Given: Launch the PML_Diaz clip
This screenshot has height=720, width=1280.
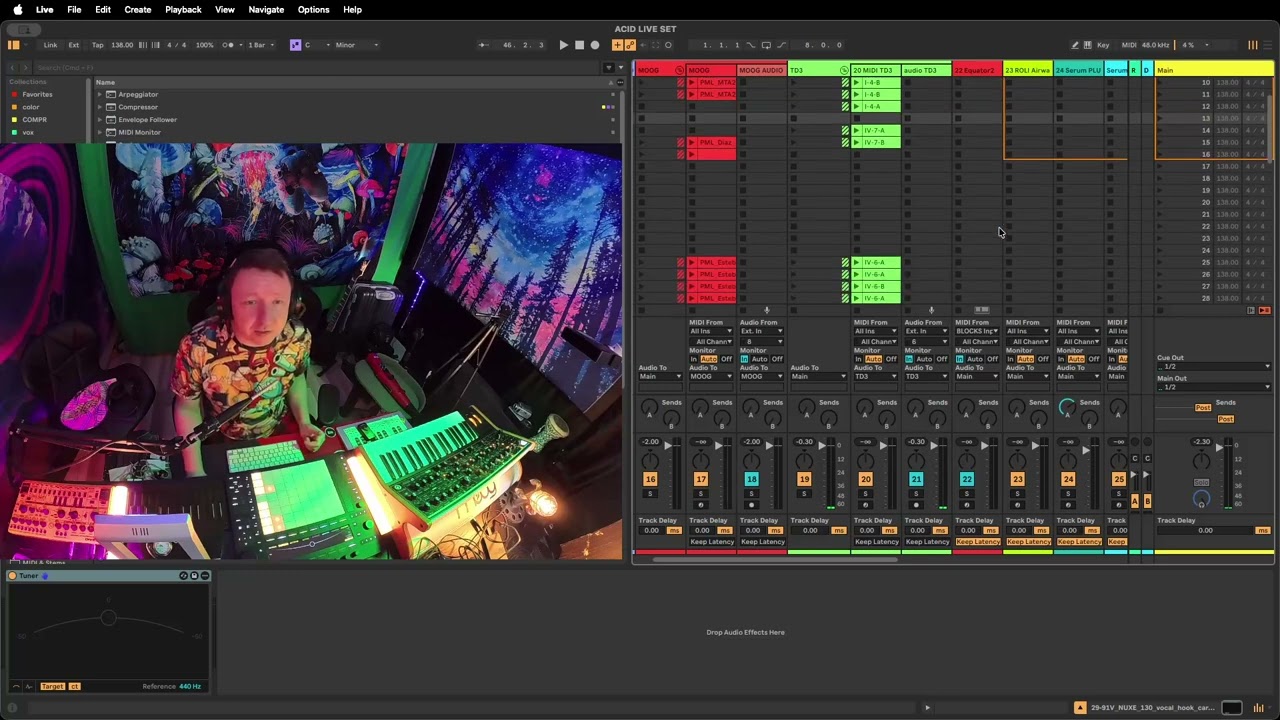Looking at the screenshot, I should pyautogui.click(x=692, y=142).
